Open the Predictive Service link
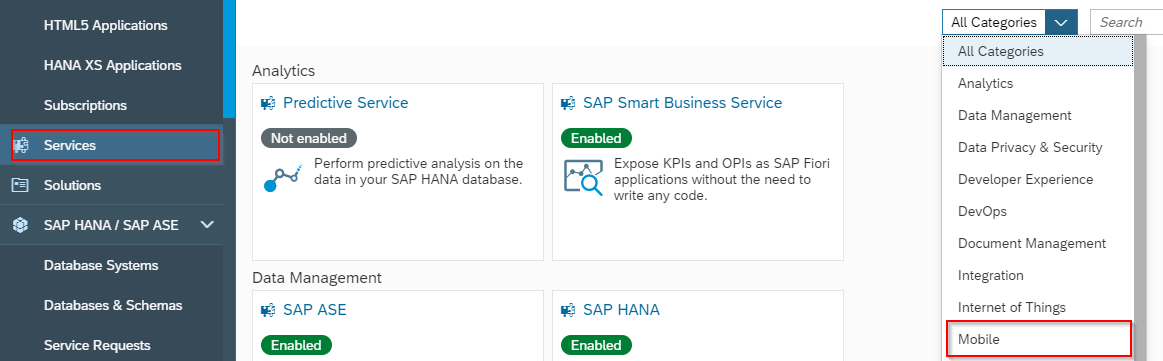 coord(346,103)
